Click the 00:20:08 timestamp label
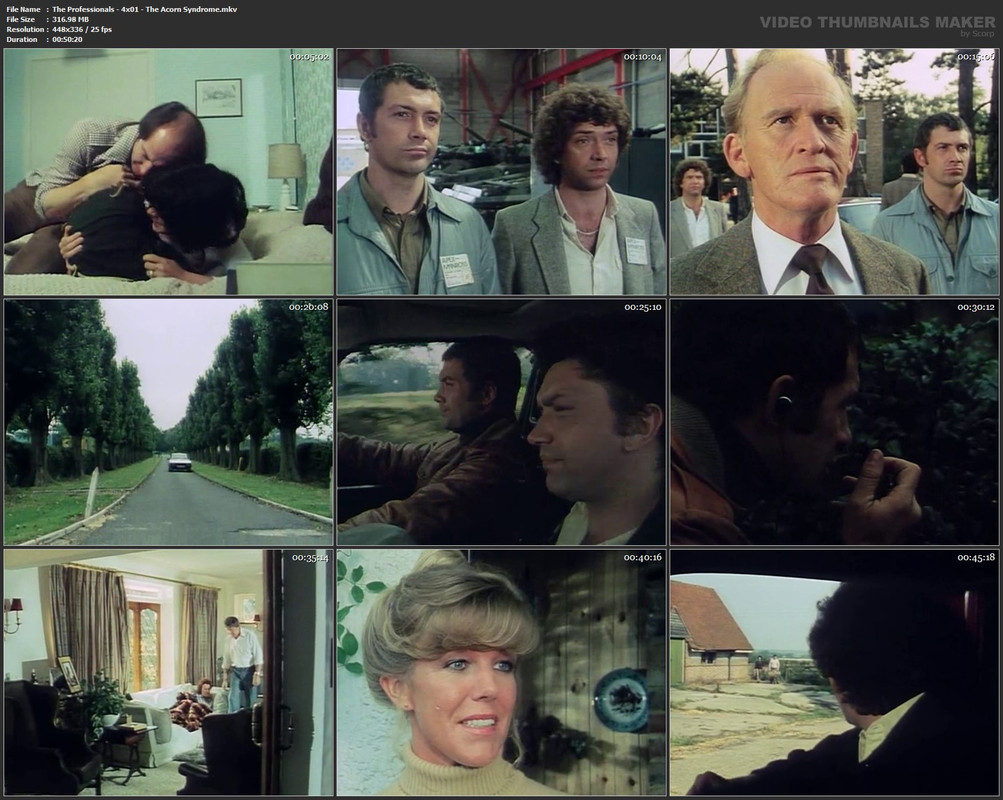 click(x=309, y=307)
